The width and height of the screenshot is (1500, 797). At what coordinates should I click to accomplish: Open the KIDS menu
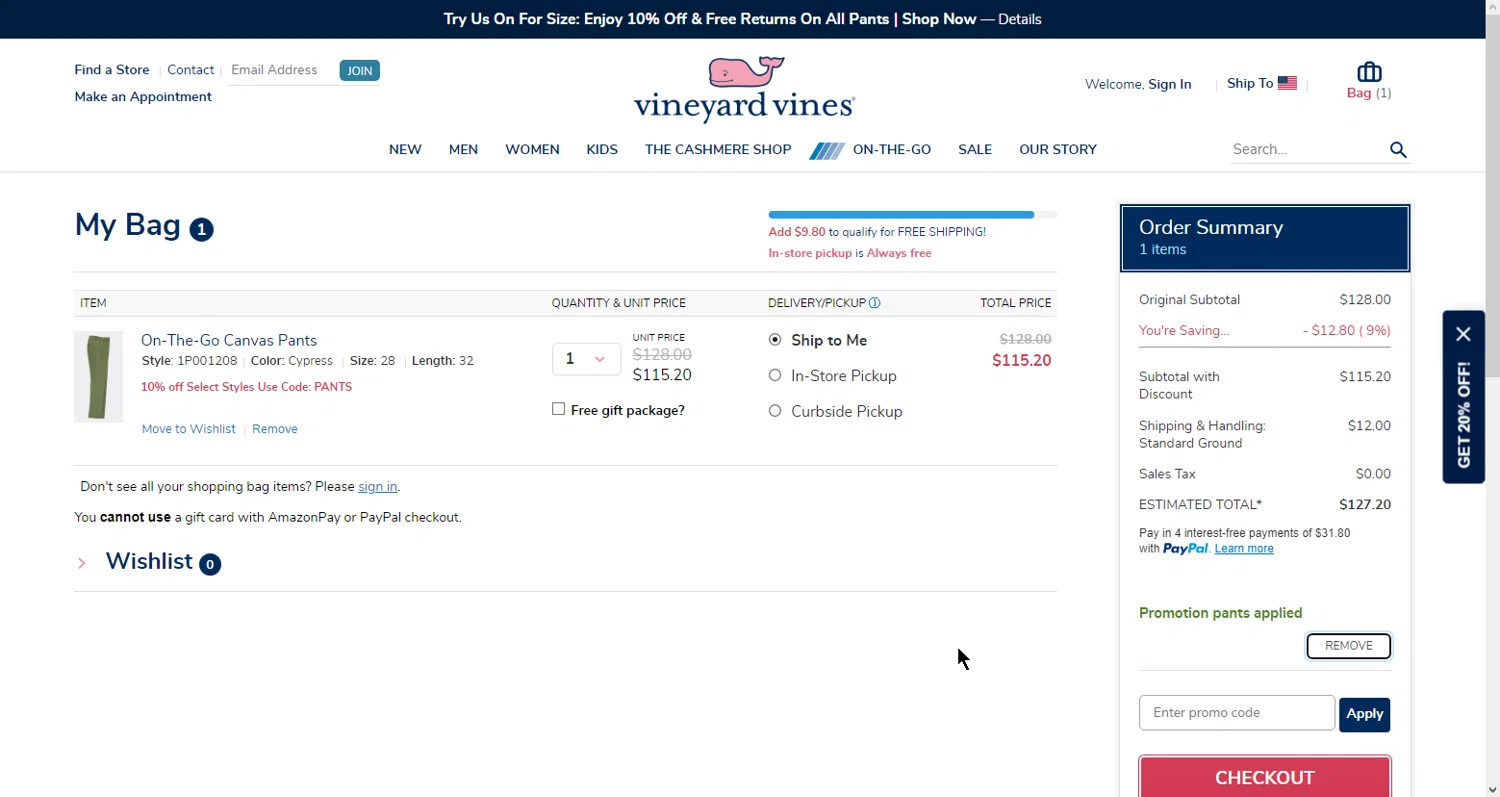pos(602,150)
